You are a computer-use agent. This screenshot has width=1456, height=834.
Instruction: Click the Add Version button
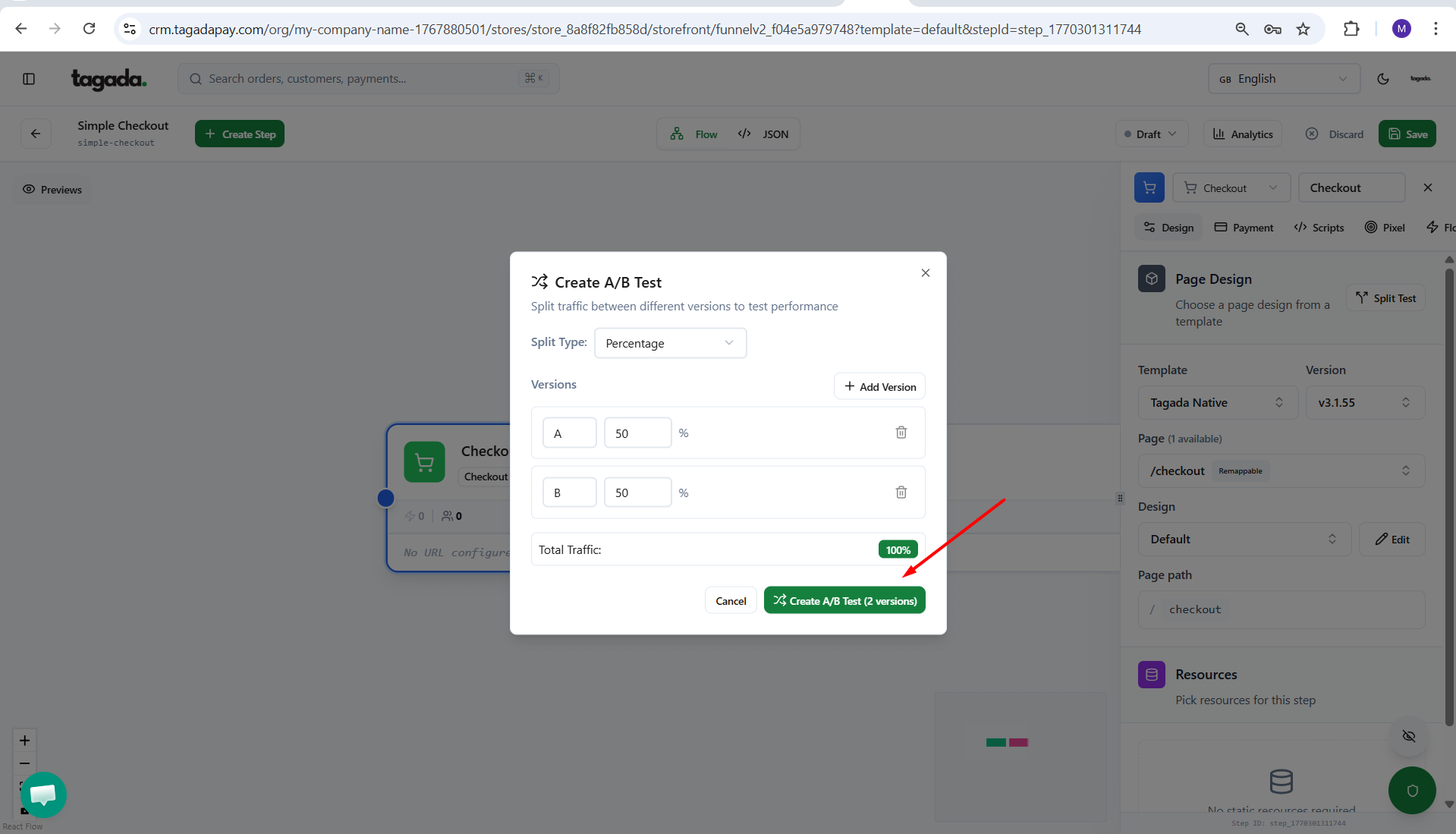click(879, 387)
